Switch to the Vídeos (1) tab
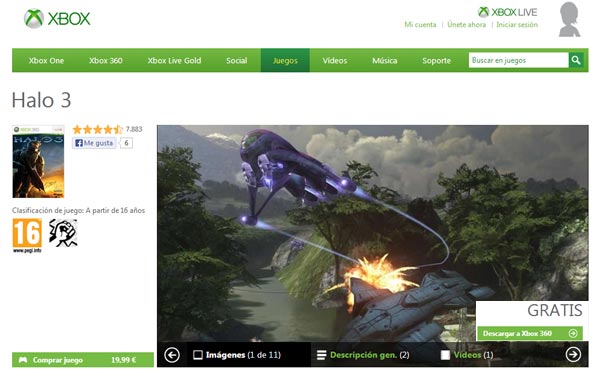 point(467,355)
